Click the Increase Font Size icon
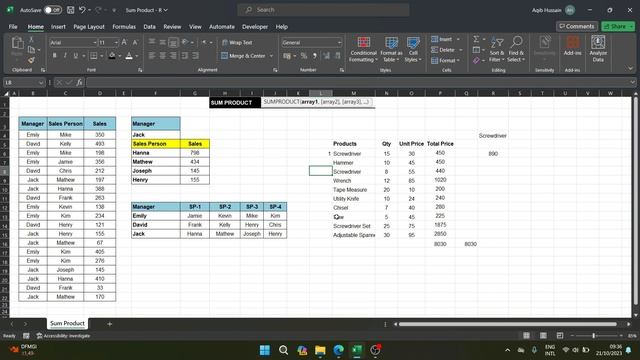Screen dimensions: 640x360 [x=124, y=42]
